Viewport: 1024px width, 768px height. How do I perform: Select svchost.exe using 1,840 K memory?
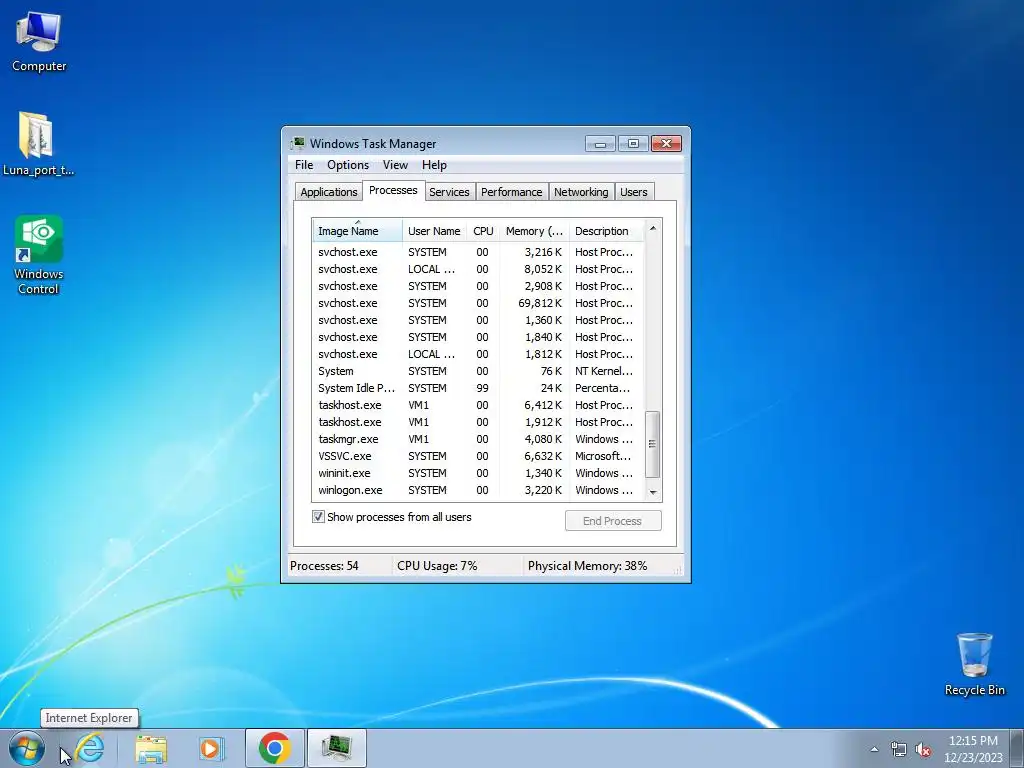point(477,337)
